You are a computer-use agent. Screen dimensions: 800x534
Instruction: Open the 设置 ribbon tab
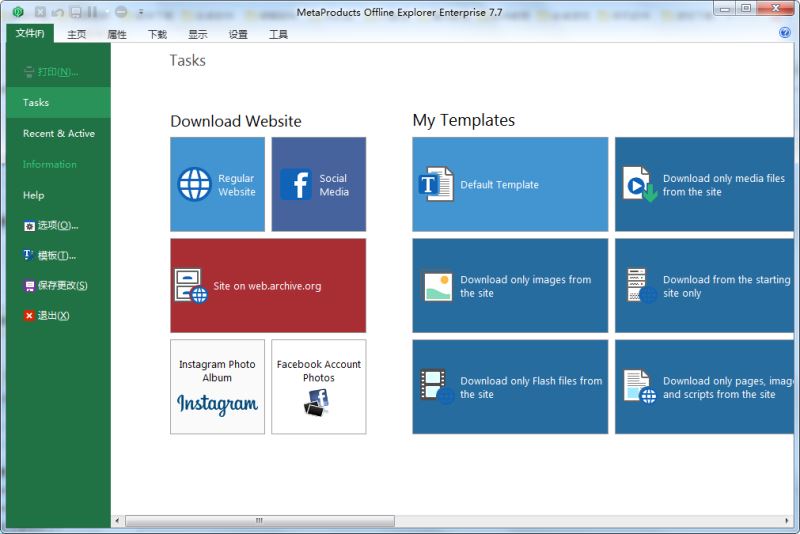point(238,34)
